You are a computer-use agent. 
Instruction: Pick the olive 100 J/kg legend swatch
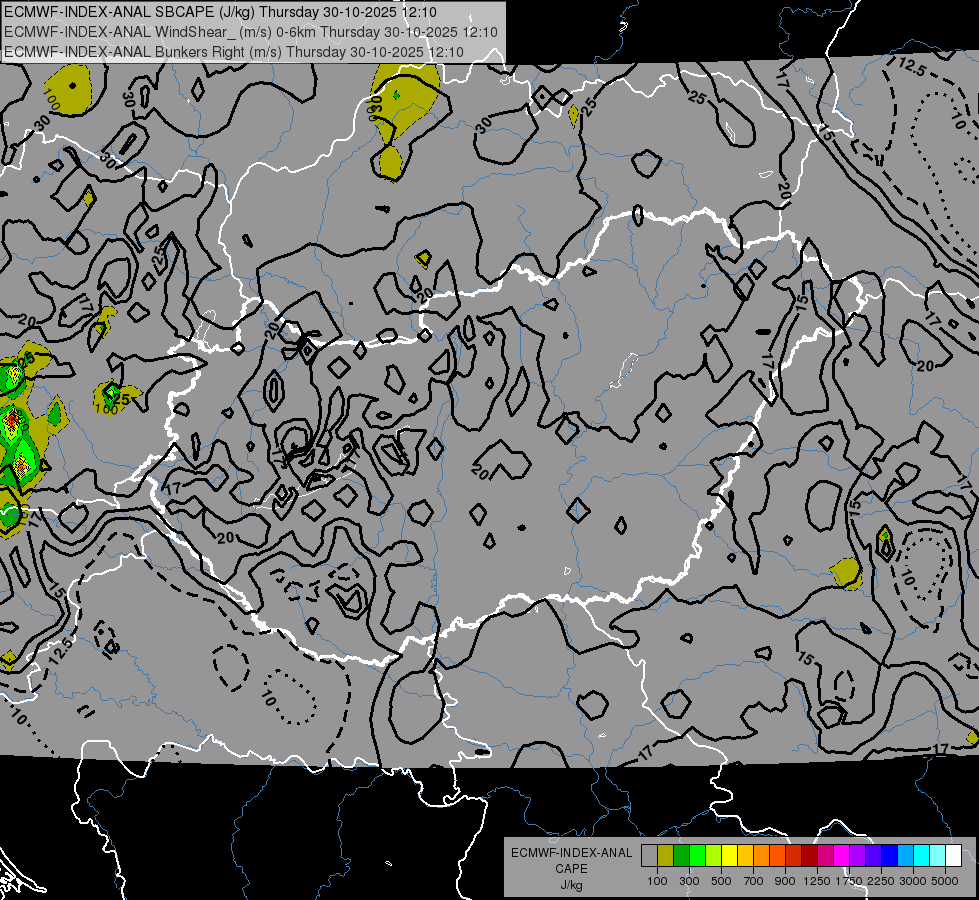[666, 856]
